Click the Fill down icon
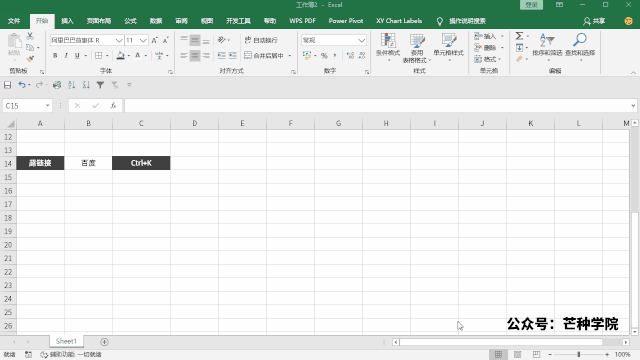Image resolution: width=640 pixels, height=360 pixels. (x=519, y=48)
